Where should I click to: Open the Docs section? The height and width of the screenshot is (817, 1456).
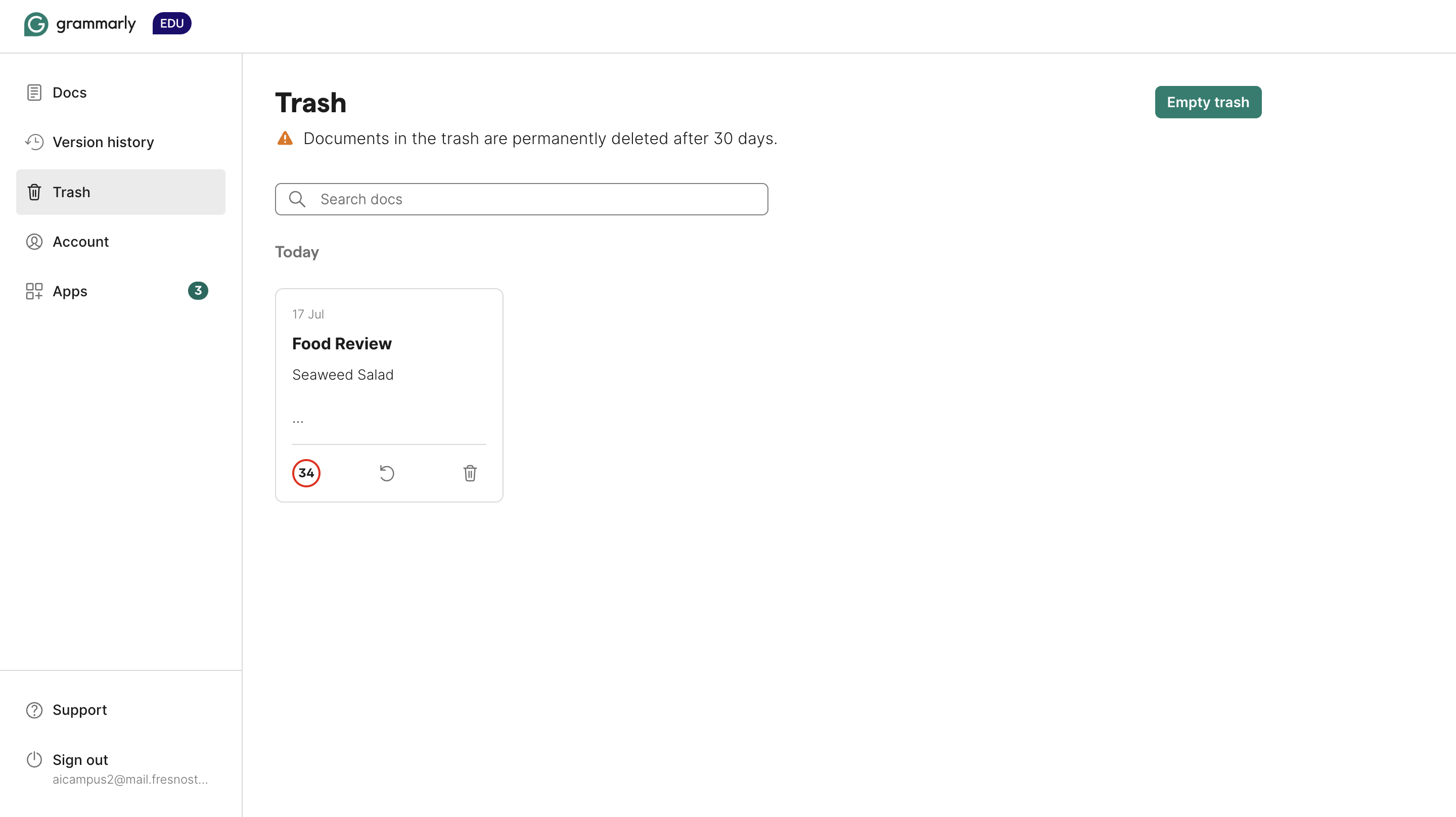click(70, 92)
